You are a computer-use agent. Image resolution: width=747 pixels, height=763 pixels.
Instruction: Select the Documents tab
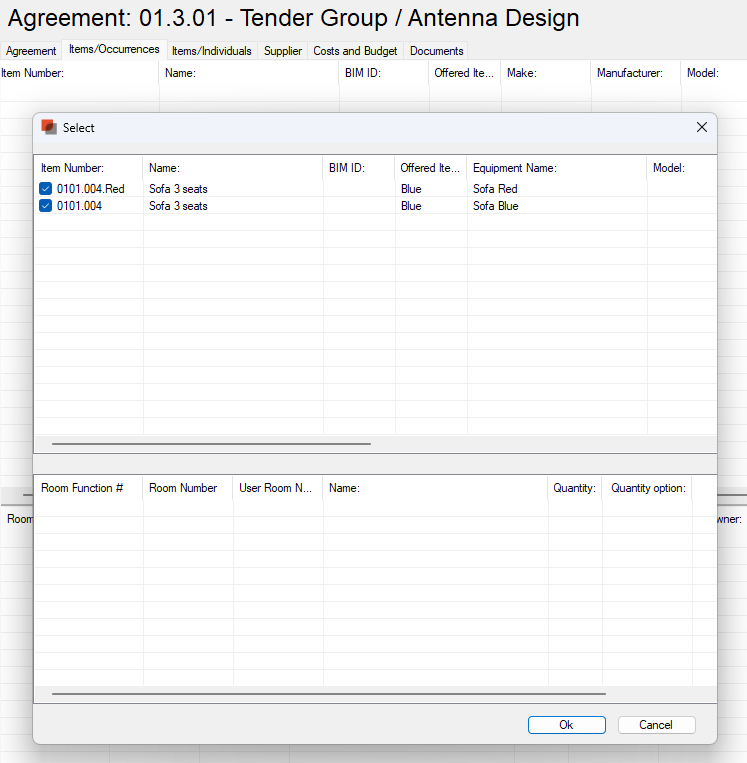pyautogui.click(x=436, y=51)
